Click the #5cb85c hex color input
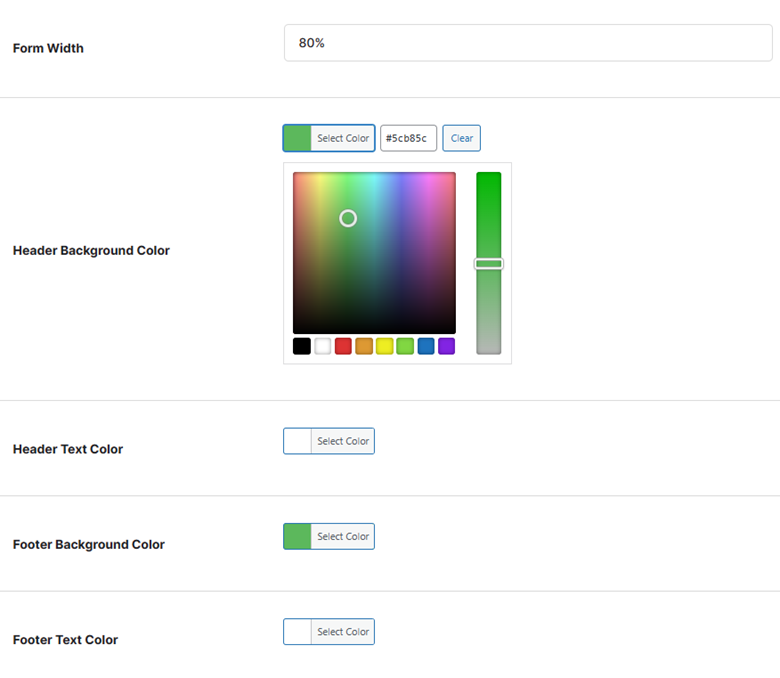The width and height of the screenshot is (780, 678). click(x=408, y=138)
